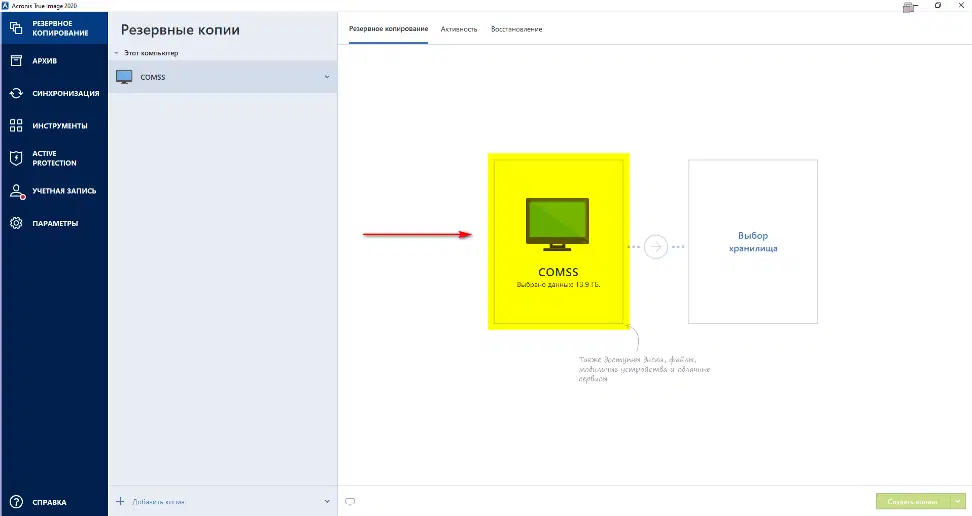Switch to the Активность tab
Screen dimensions: 972x516
(x=459, y=29)
